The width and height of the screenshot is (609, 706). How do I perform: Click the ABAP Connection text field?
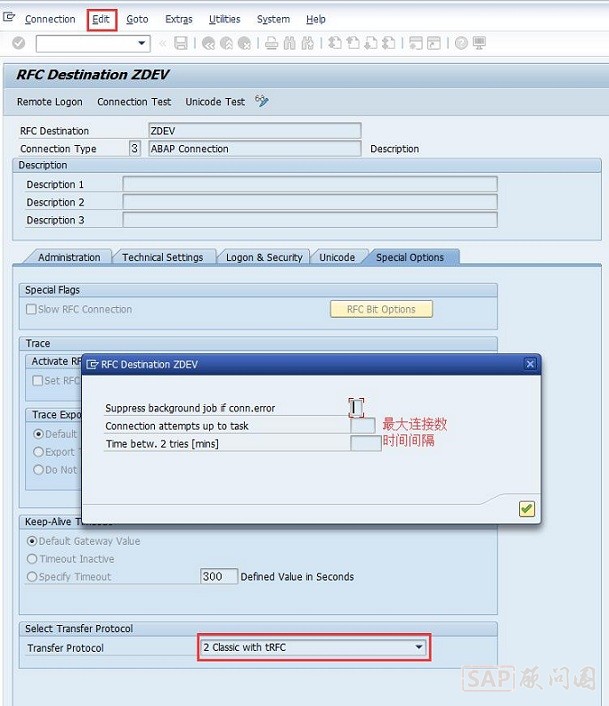[255, 149]
